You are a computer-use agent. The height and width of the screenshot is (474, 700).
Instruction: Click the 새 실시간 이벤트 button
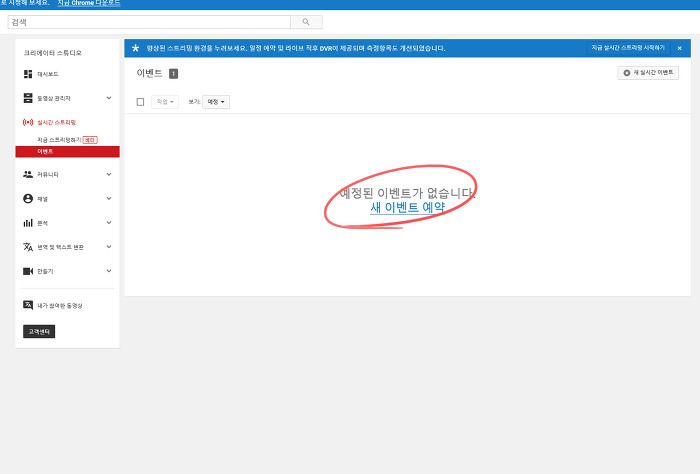tap(648, 73)
